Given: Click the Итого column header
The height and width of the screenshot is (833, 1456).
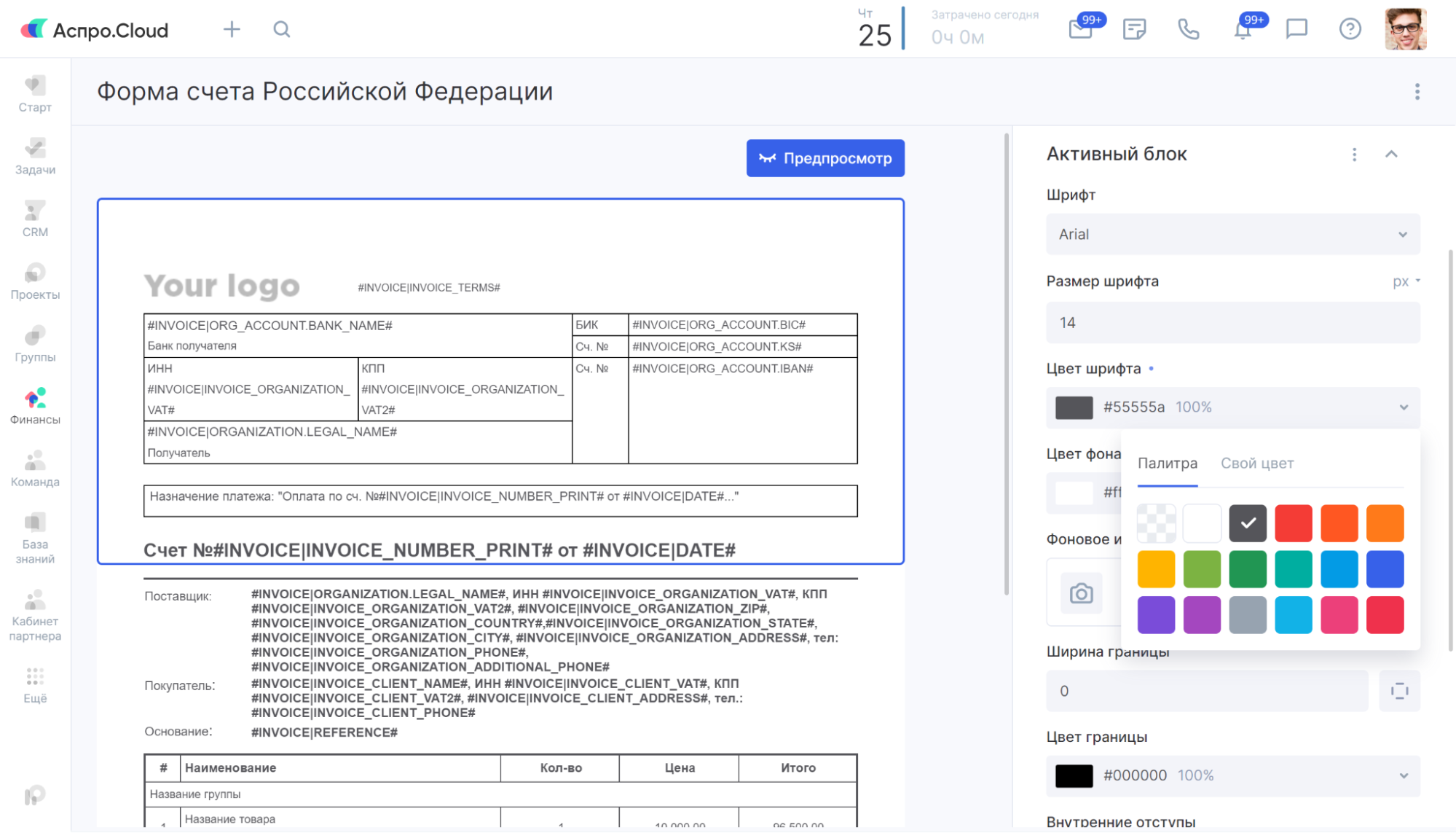Looking at the screenshot, I should click(x=798, y=768).
